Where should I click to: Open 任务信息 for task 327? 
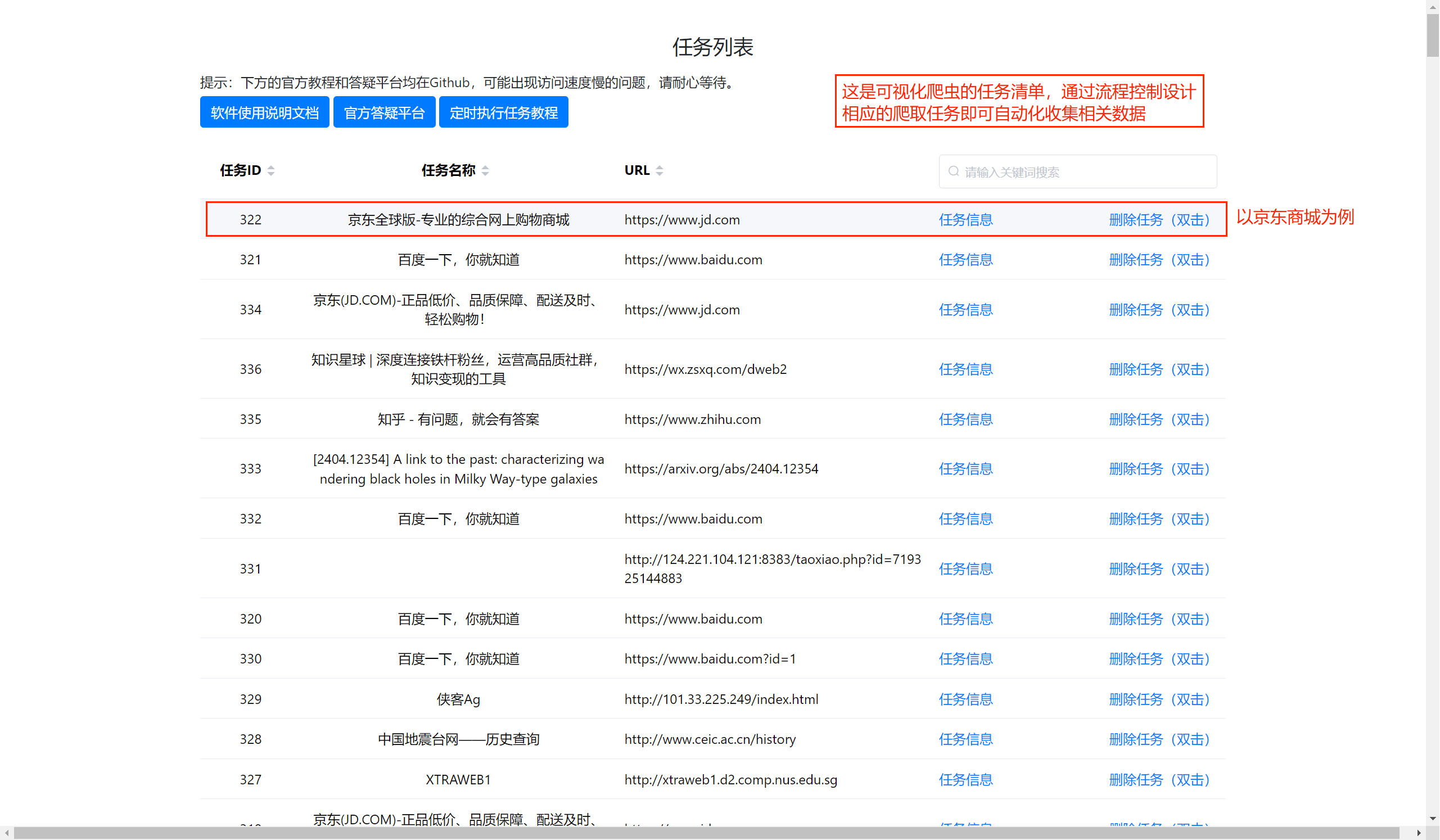[965, 779]
